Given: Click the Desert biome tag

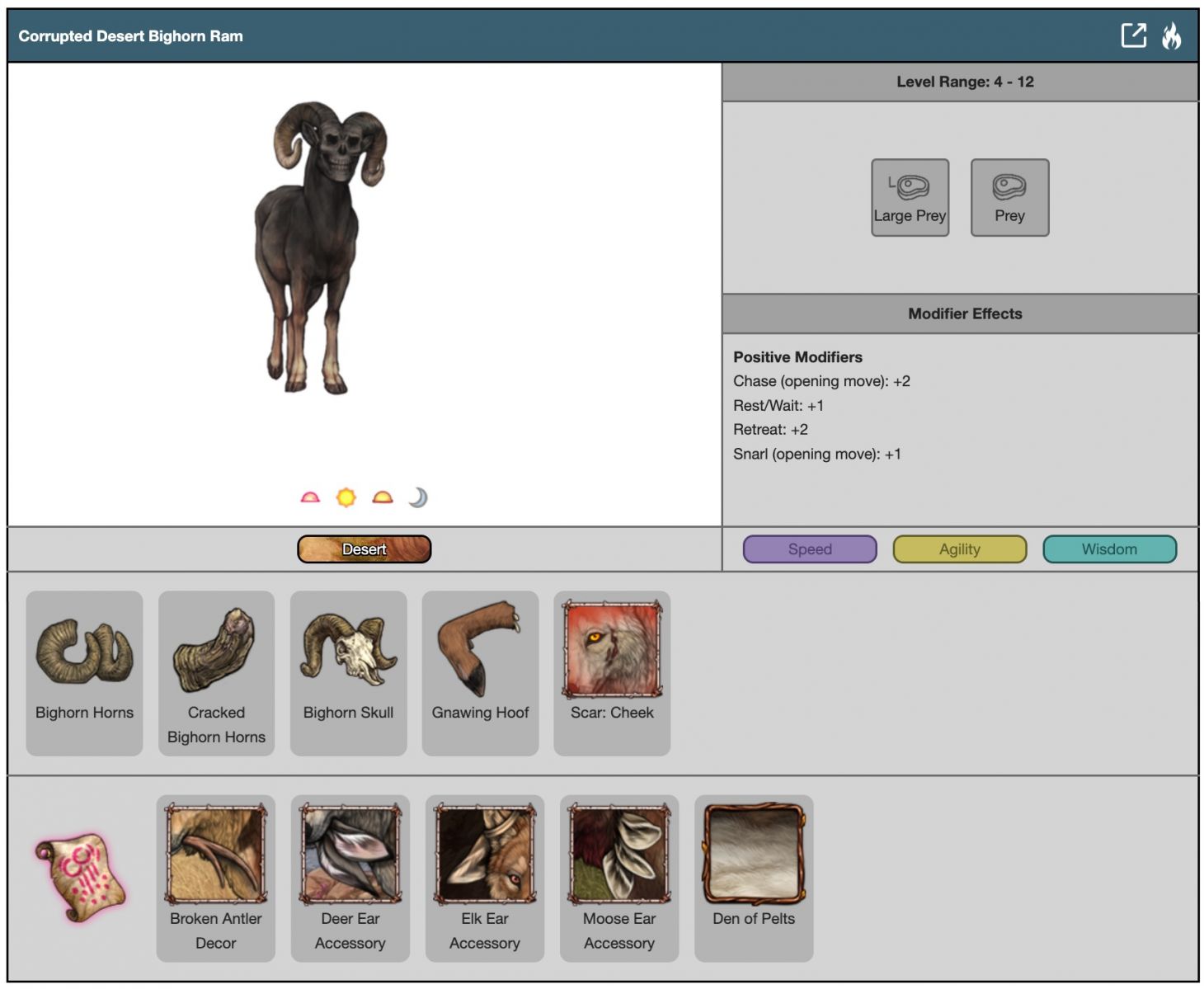Looking at the screenshot, I should [364, 549].
